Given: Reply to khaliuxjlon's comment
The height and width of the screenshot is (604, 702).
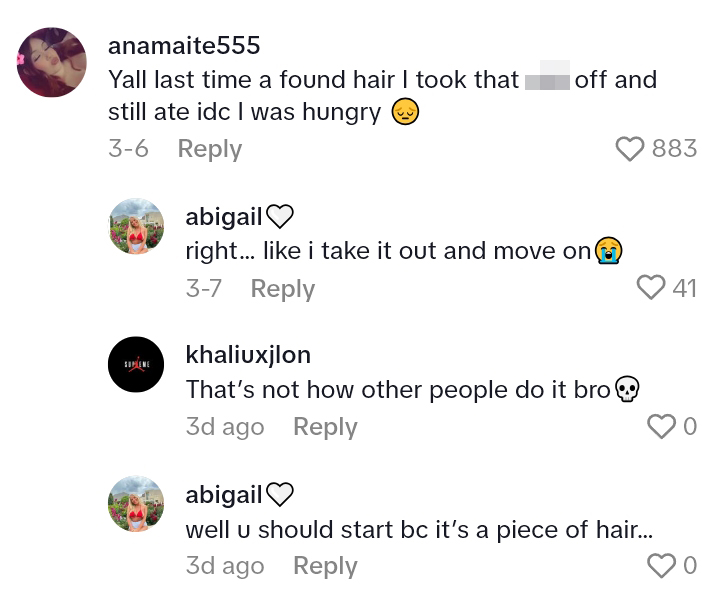Looking at the screenshot, I should 325,427.
